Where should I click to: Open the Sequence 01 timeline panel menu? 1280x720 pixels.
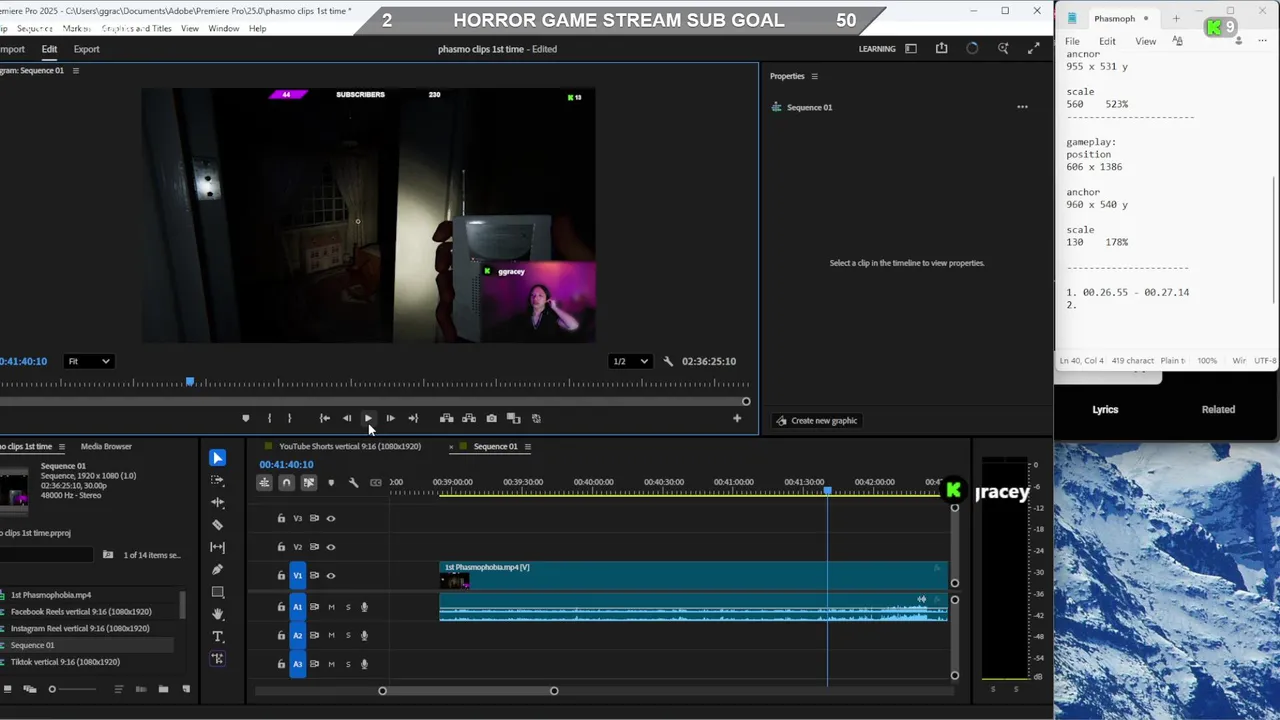527,446
